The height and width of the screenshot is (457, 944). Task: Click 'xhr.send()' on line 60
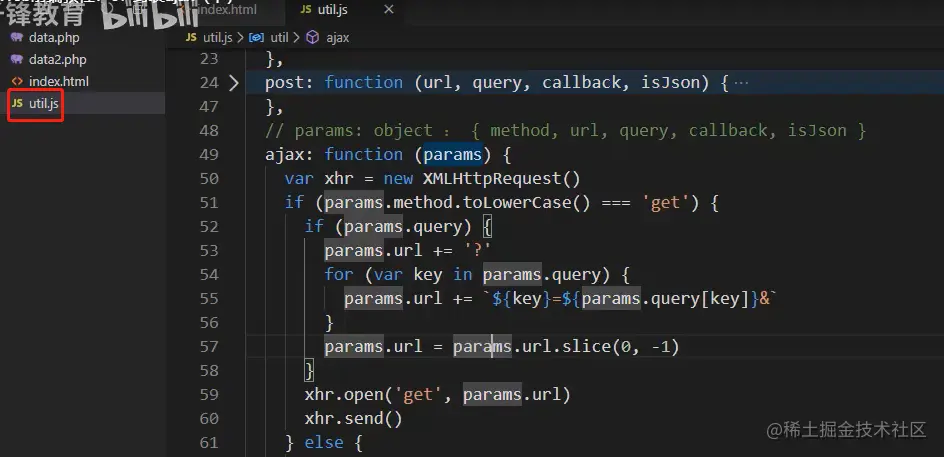[x=353, y=418]
